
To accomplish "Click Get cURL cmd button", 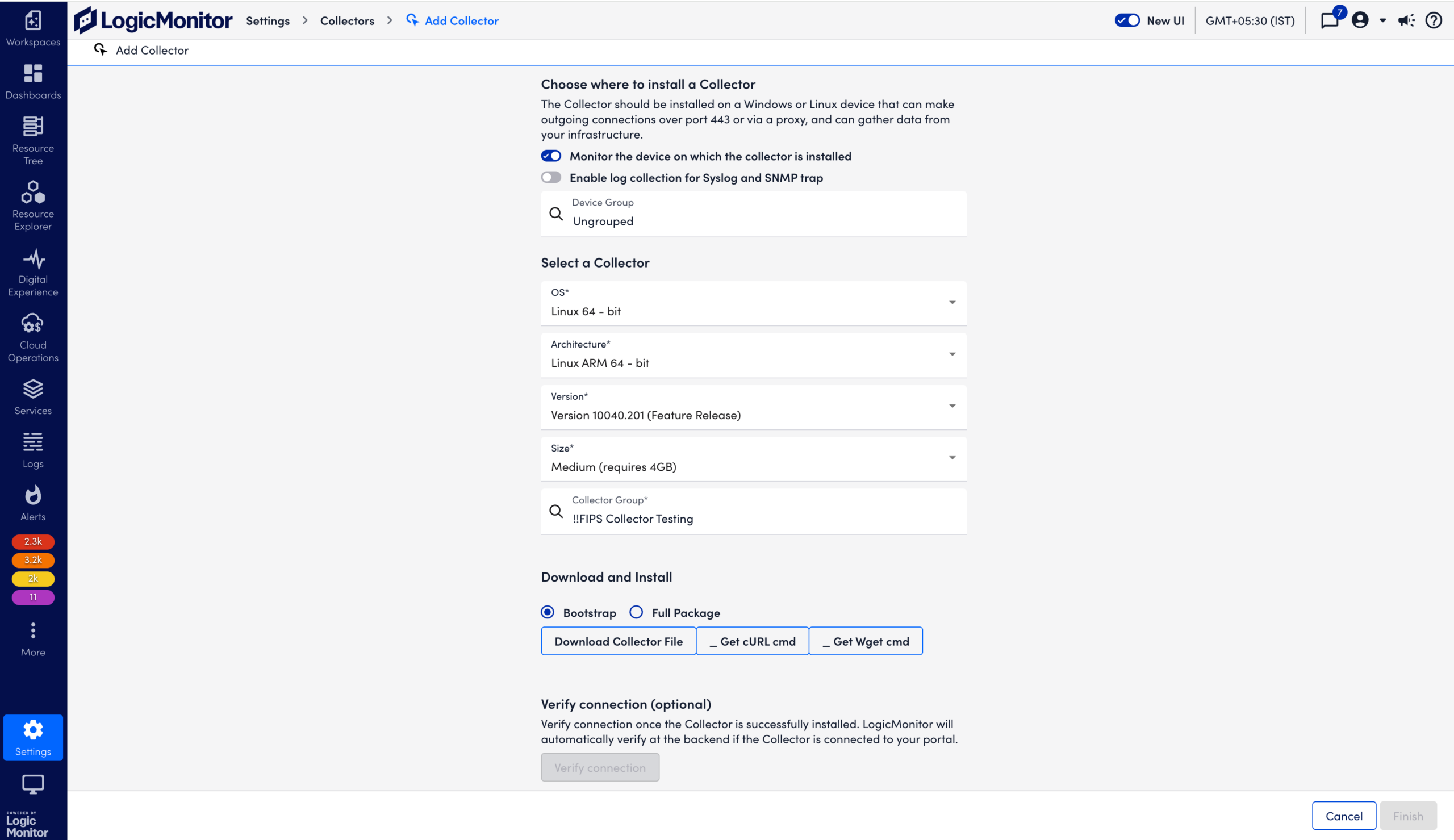I will click(752, 641).
